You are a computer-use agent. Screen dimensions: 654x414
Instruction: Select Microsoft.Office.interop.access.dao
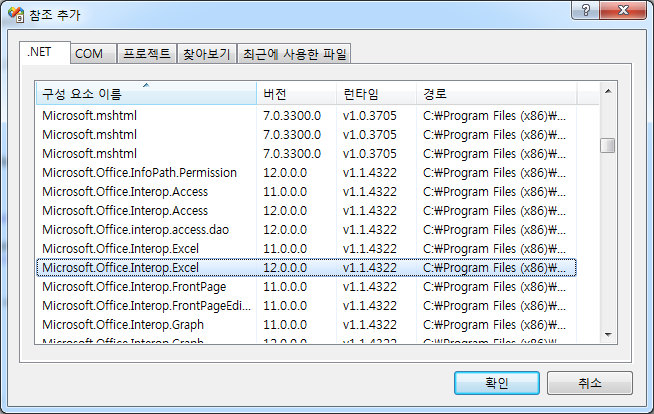(307, 230)
